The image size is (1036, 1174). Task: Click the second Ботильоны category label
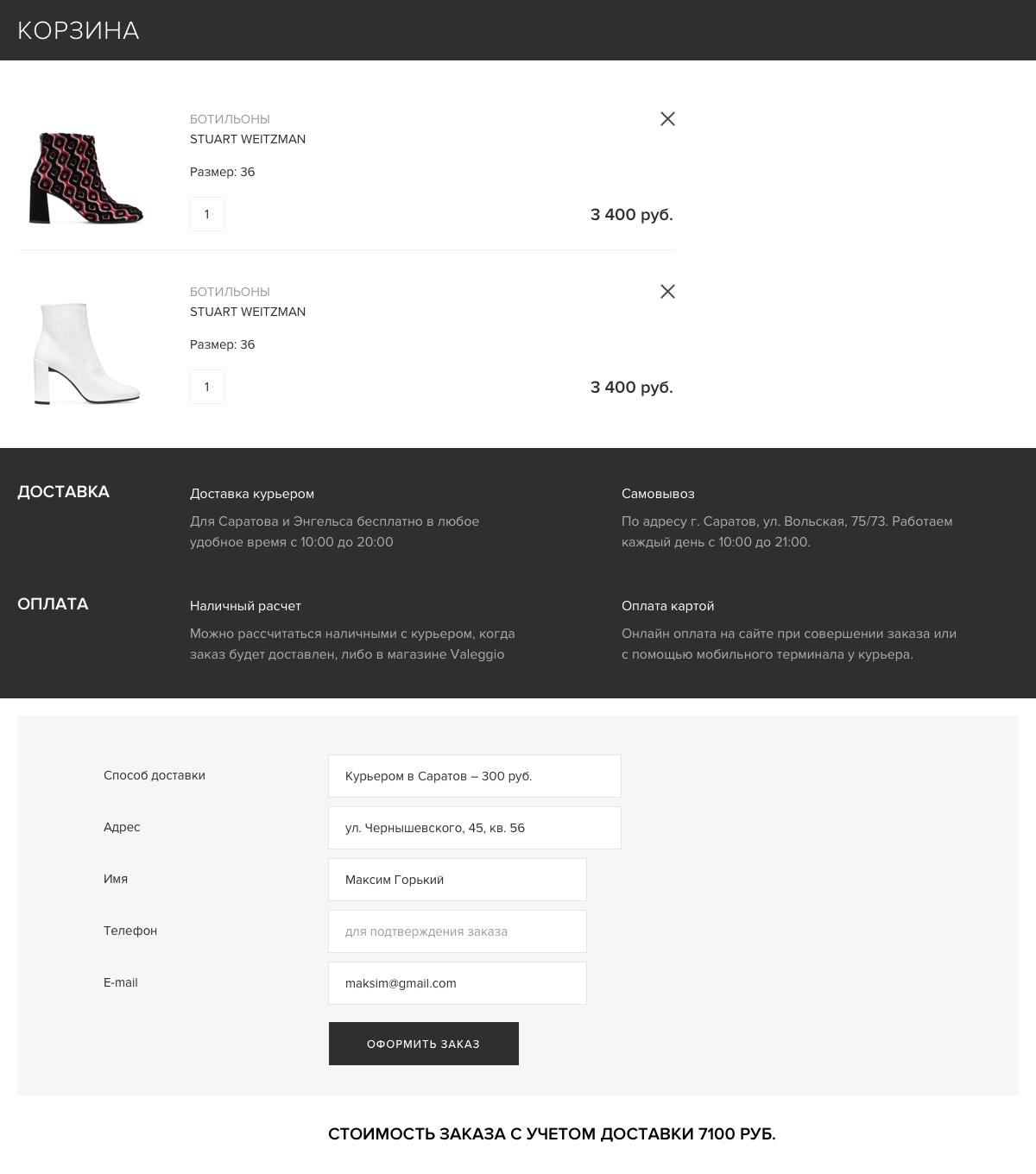click(x=230, y=292)
